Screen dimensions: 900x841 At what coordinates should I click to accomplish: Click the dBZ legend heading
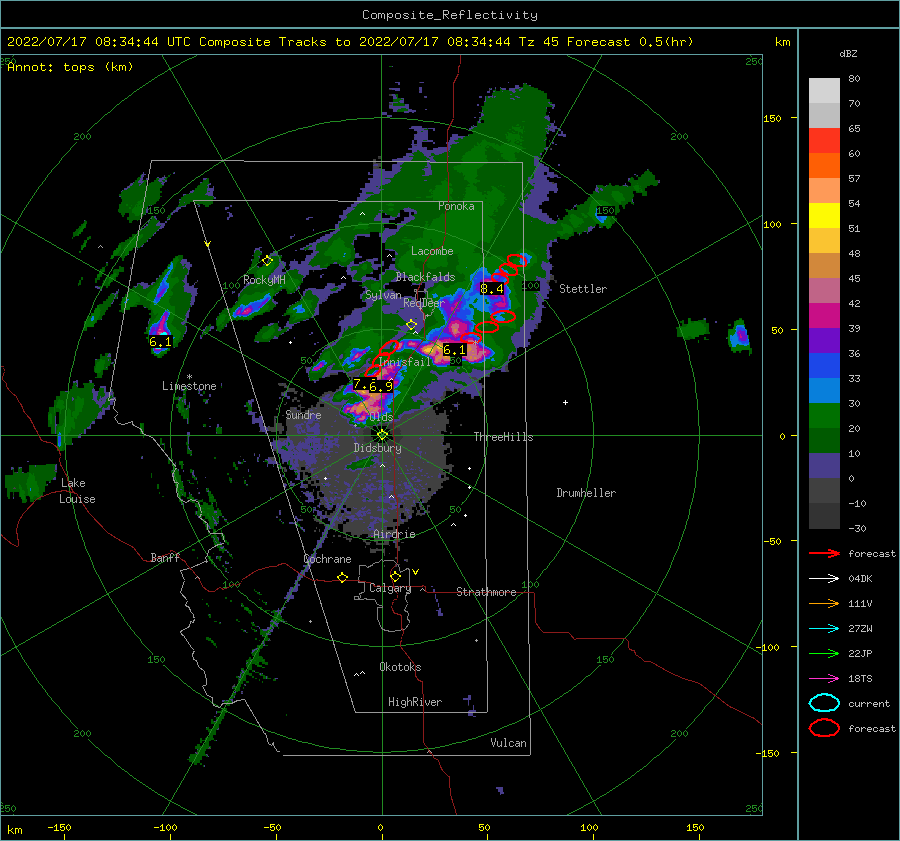(x=848, y=54)
